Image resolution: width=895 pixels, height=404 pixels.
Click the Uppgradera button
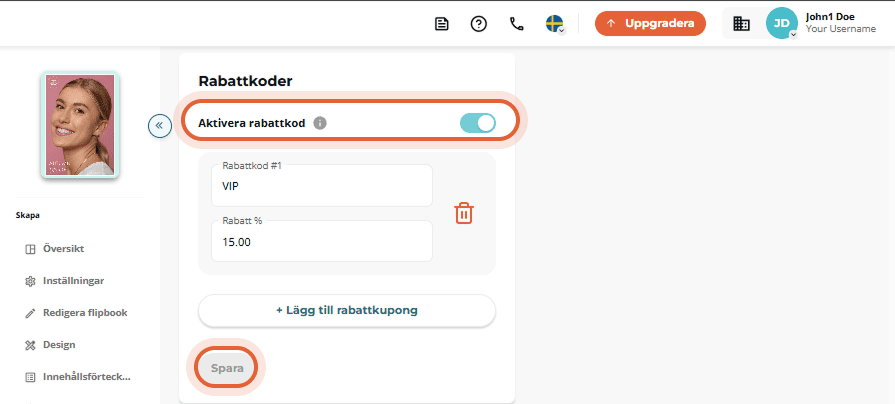[650, 23]
